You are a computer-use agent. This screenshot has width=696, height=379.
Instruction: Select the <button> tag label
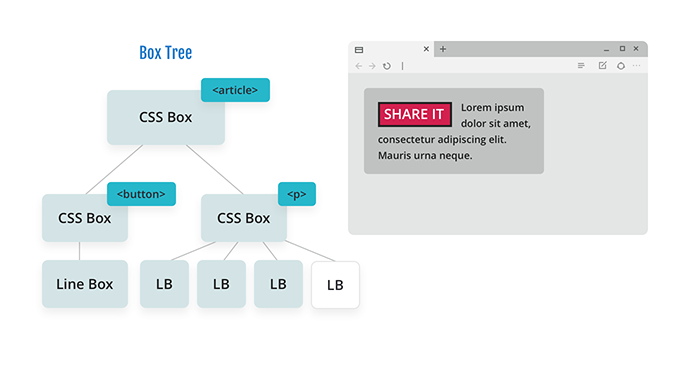pyautogui.click(x=141, y=194)
